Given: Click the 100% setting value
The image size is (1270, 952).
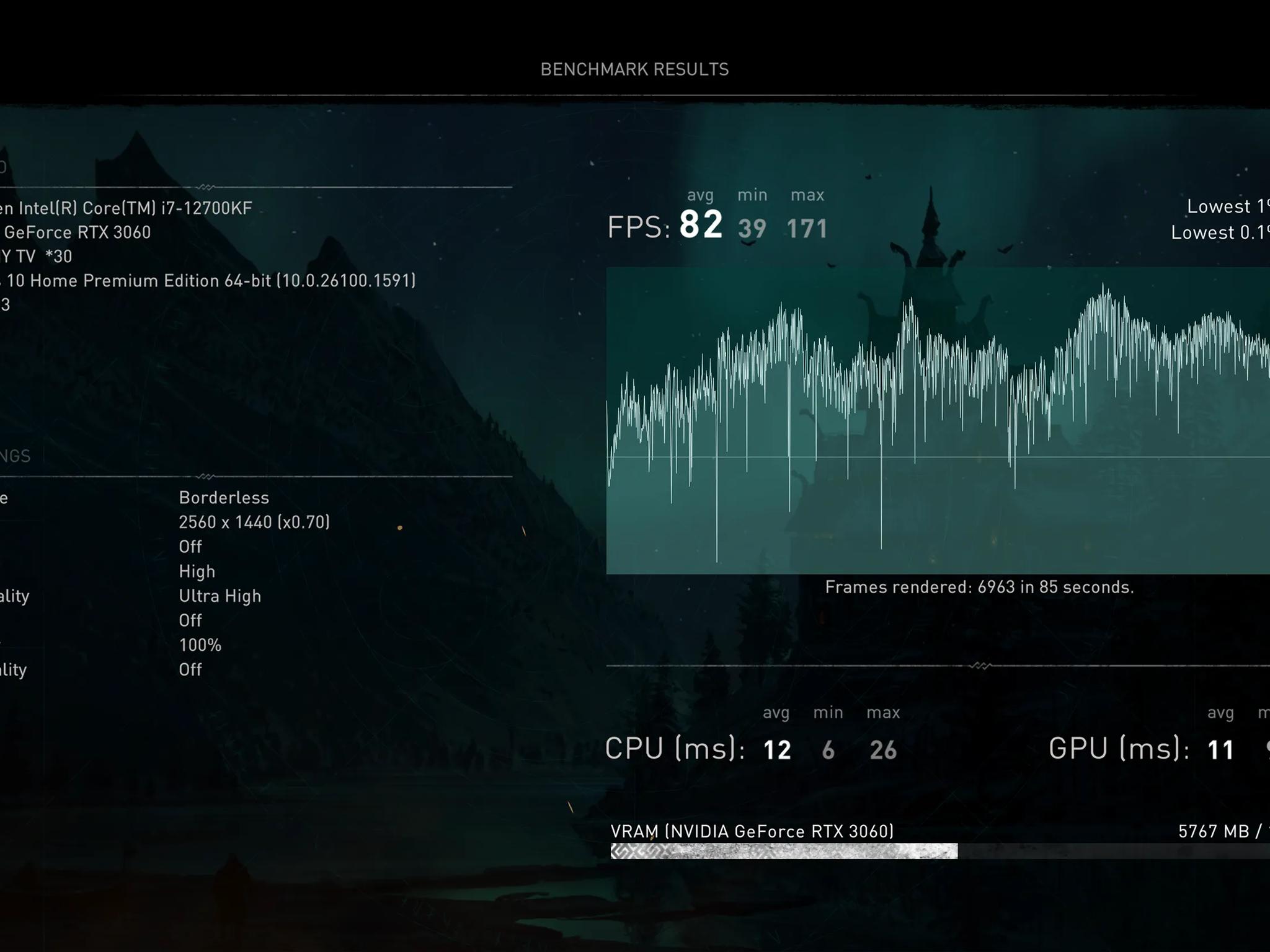Looking at the screenshot, I should (x=200, y=645).
